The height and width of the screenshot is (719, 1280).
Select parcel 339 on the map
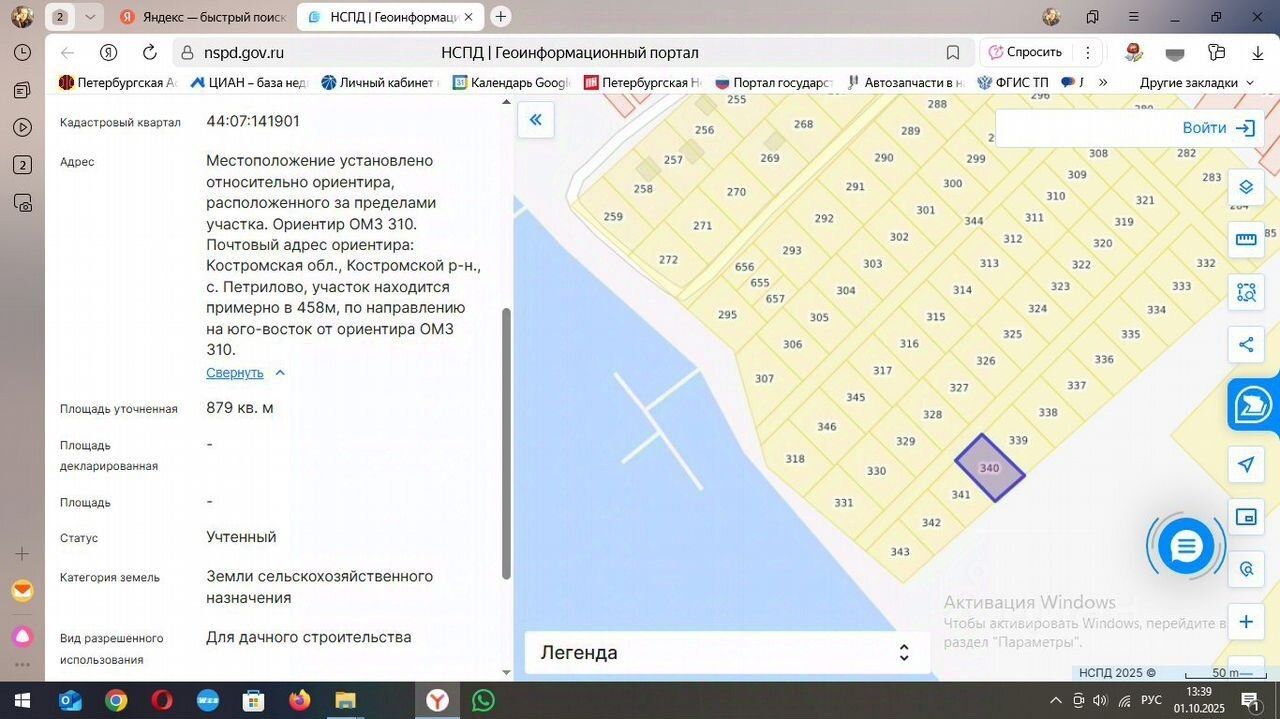click(1018, 440)
